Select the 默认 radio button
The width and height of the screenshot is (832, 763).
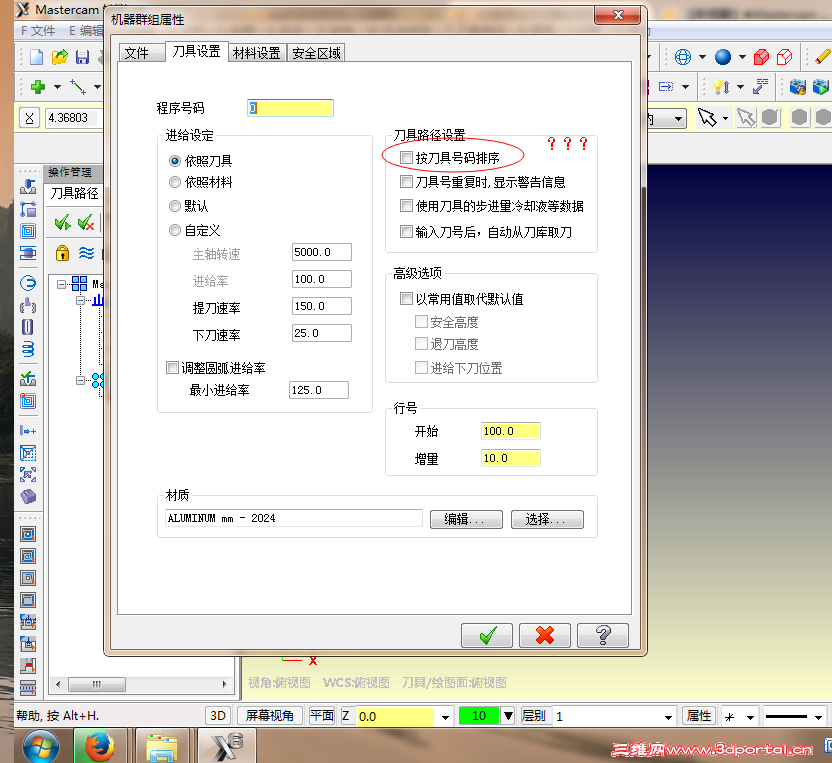point(175,206)
